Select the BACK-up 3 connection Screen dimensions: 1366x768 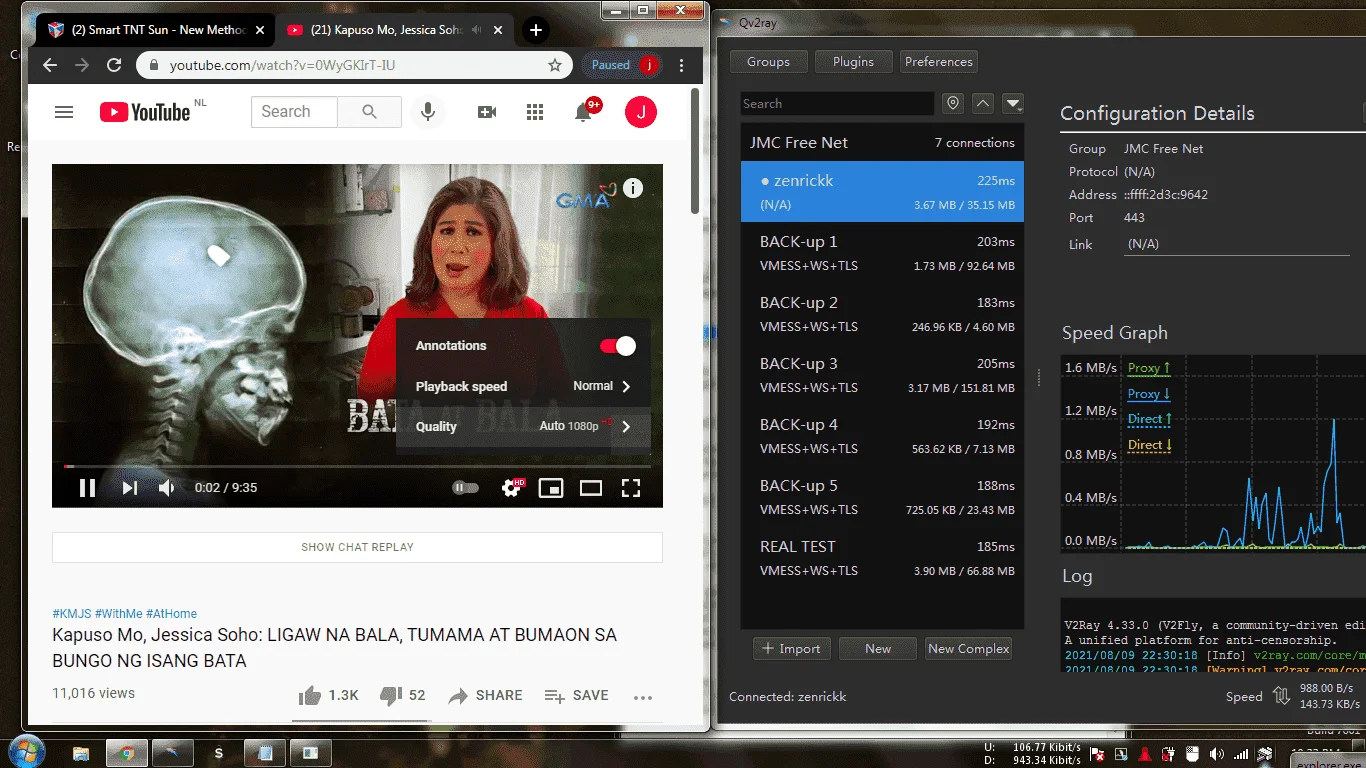pyautogui.click(x=882, y=375)
